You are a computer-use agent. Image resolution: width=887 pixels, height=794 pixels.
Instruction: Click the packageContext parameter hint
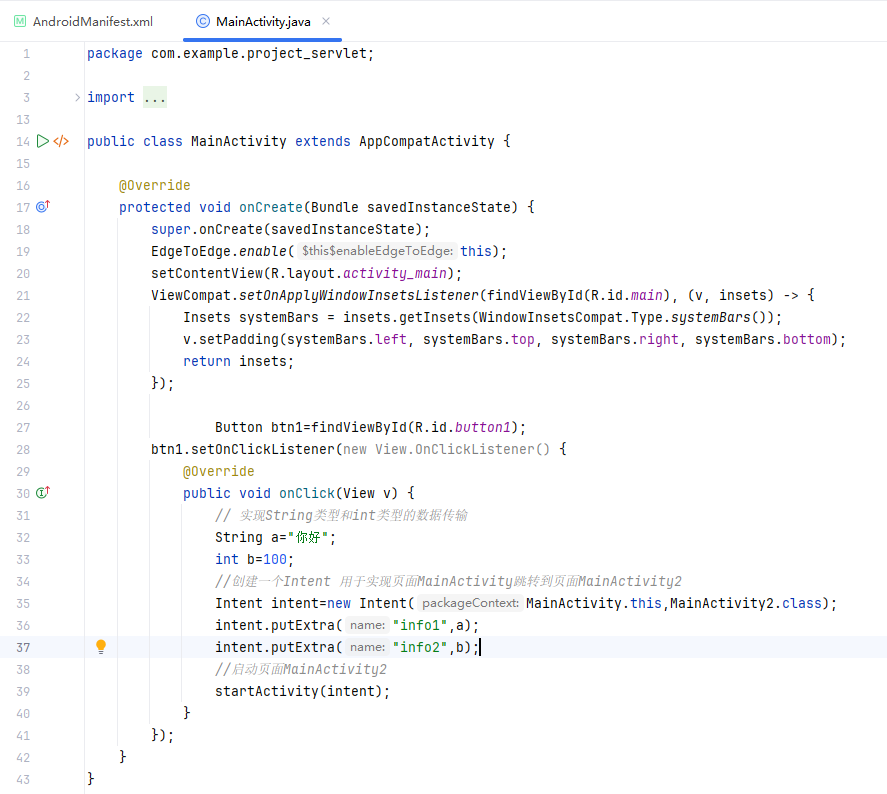(470, 603)
